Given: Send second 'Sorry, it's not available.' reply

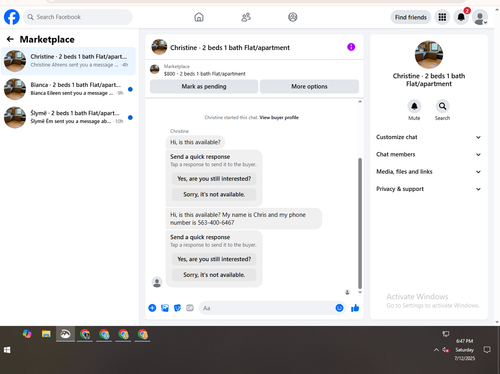Looking at the screenshot, I should click(x=214, y=275).
